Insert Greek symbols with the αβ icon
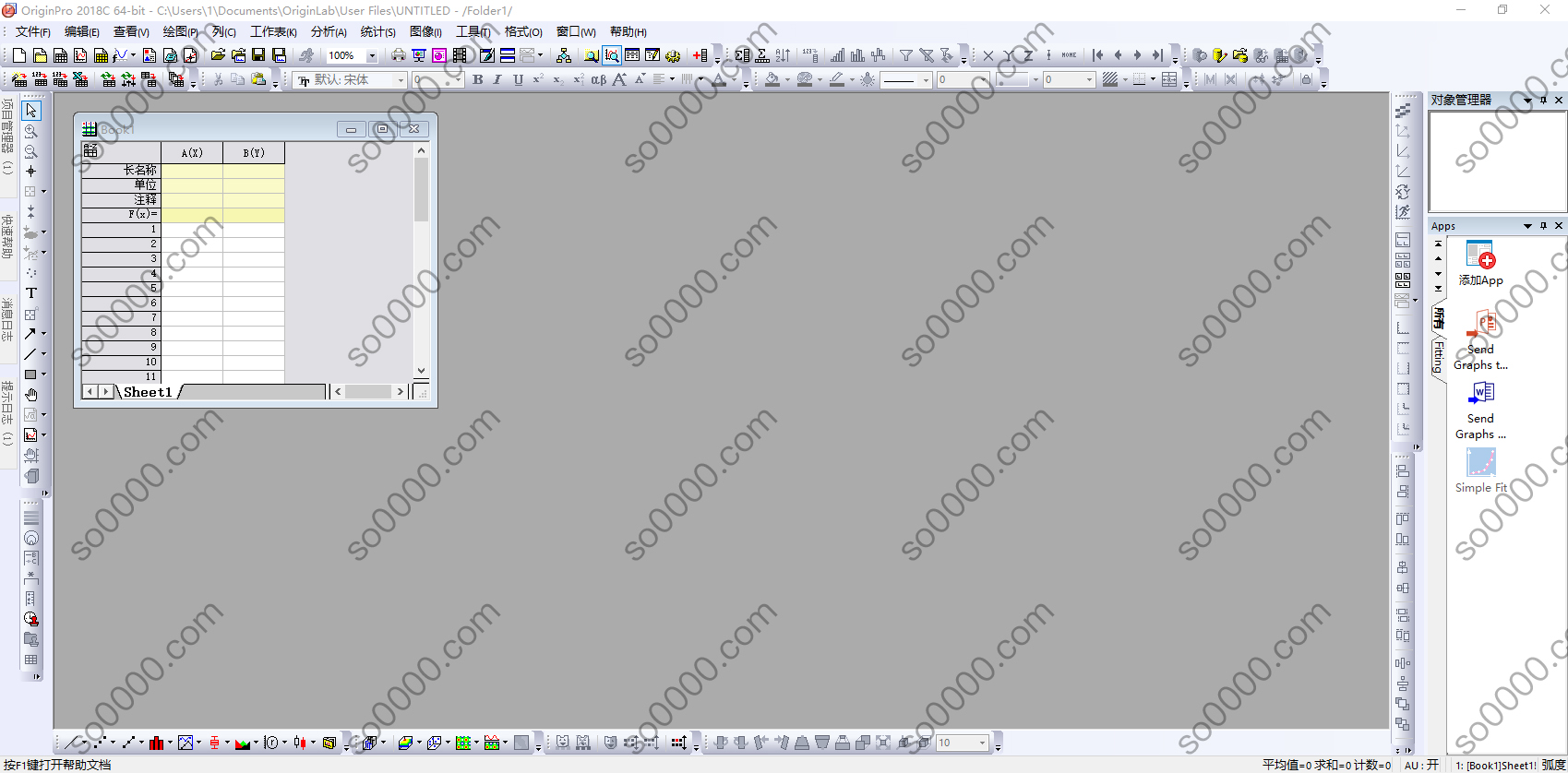Image resolution: width=1568 pixels, height=773 pixels. tap(598, 80)
